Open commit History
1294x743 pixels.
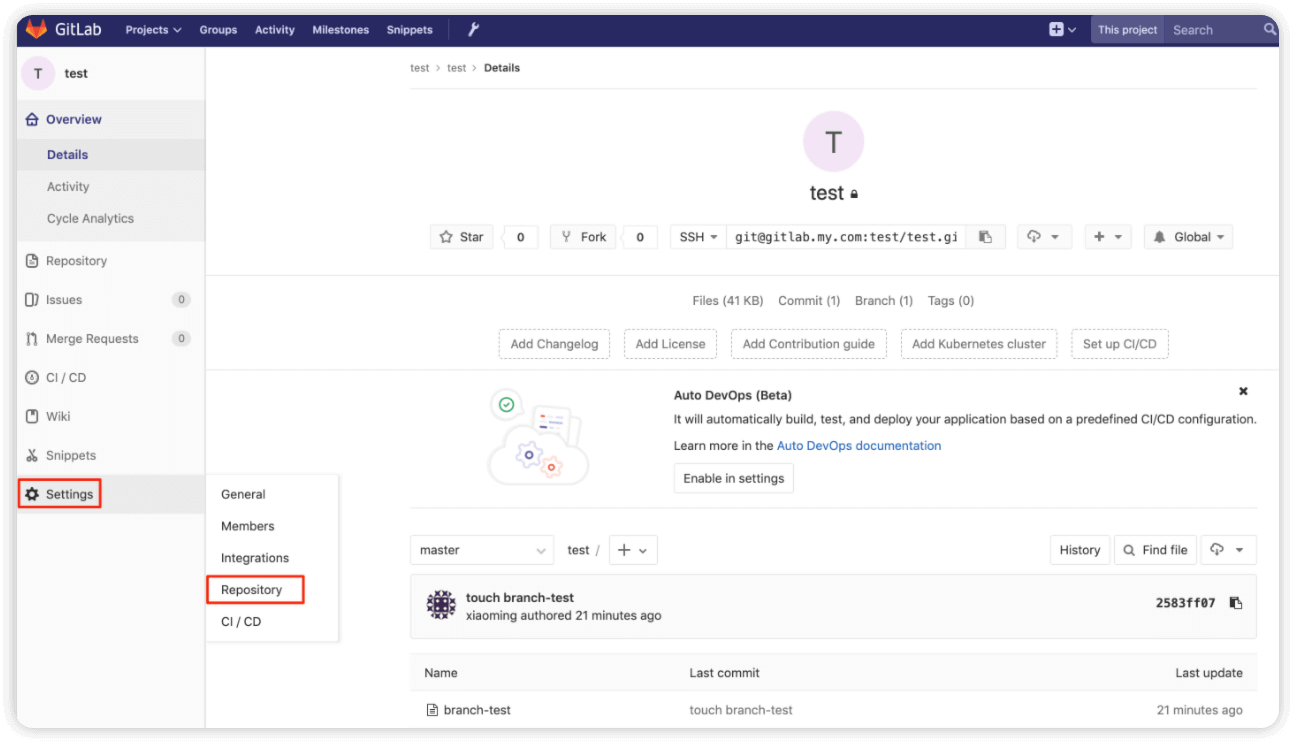(x=1080, y=550)
